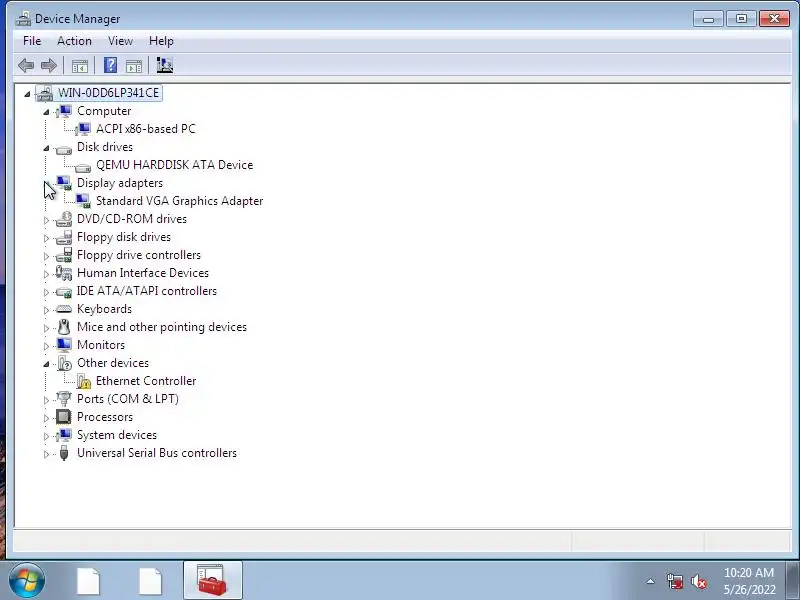Click the toolbox taskbar button

(212, 580)
